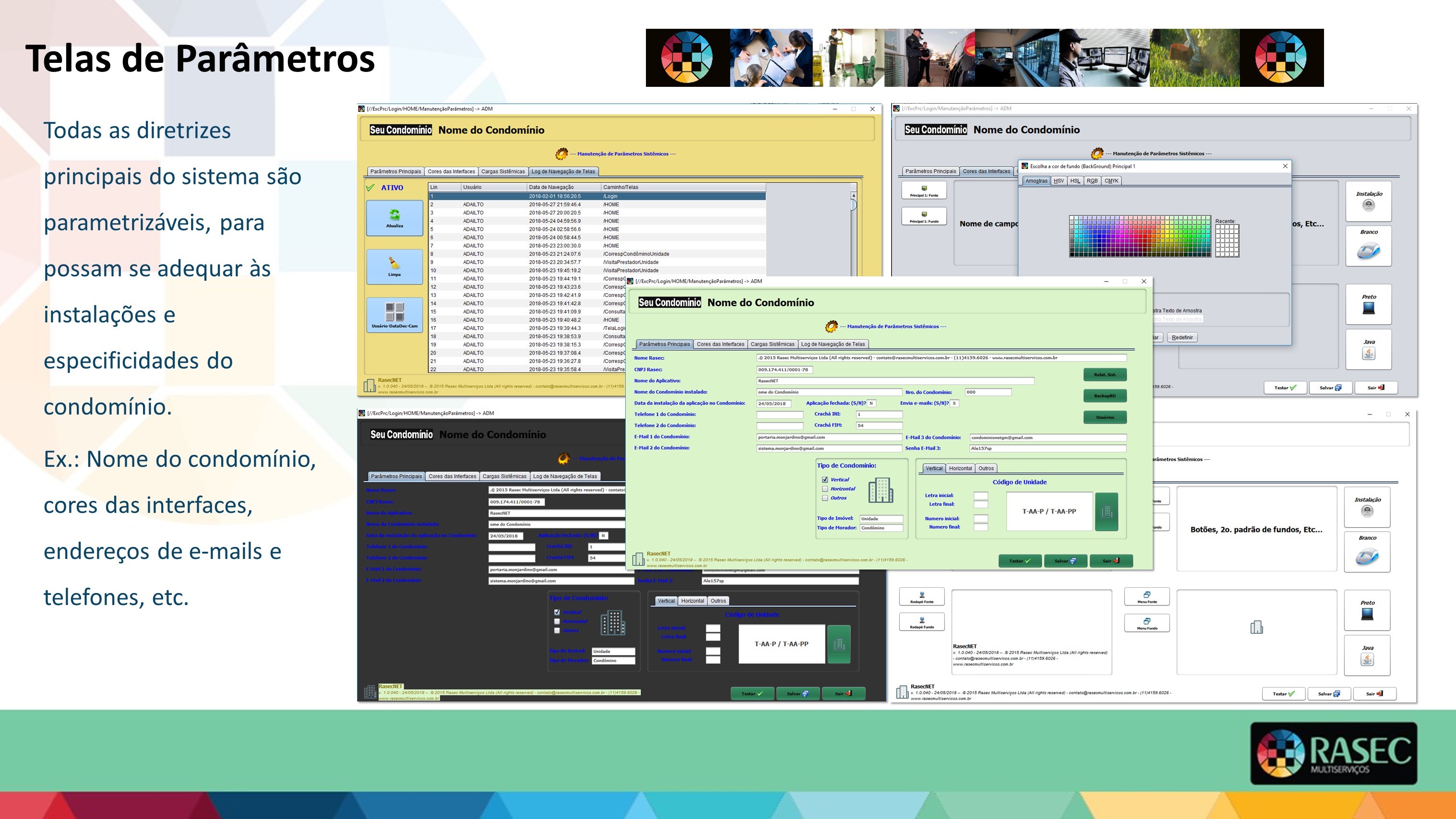The image size is (1456, 819).
Task: Click the Limpa broom icon button
Action: [x=394, y=266]
